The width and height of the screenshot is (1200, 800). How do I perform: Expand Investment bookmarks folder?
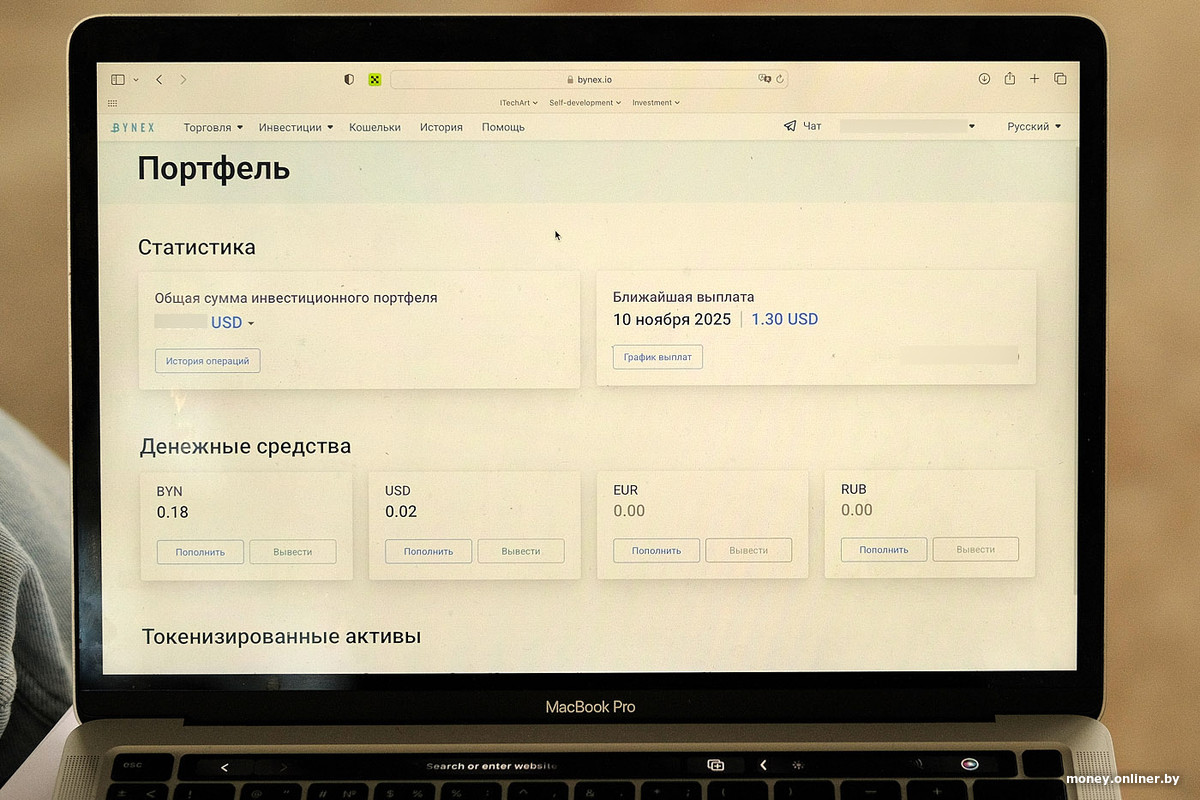coord(656,102)
